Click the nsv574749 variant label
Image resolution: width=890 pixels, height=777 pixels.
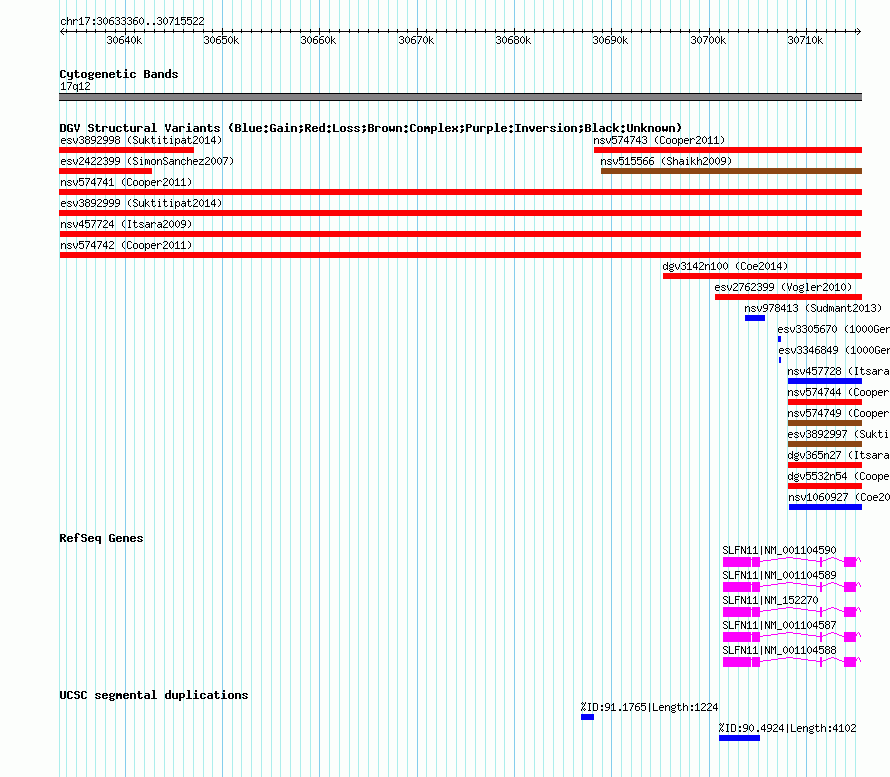point(838,413)
